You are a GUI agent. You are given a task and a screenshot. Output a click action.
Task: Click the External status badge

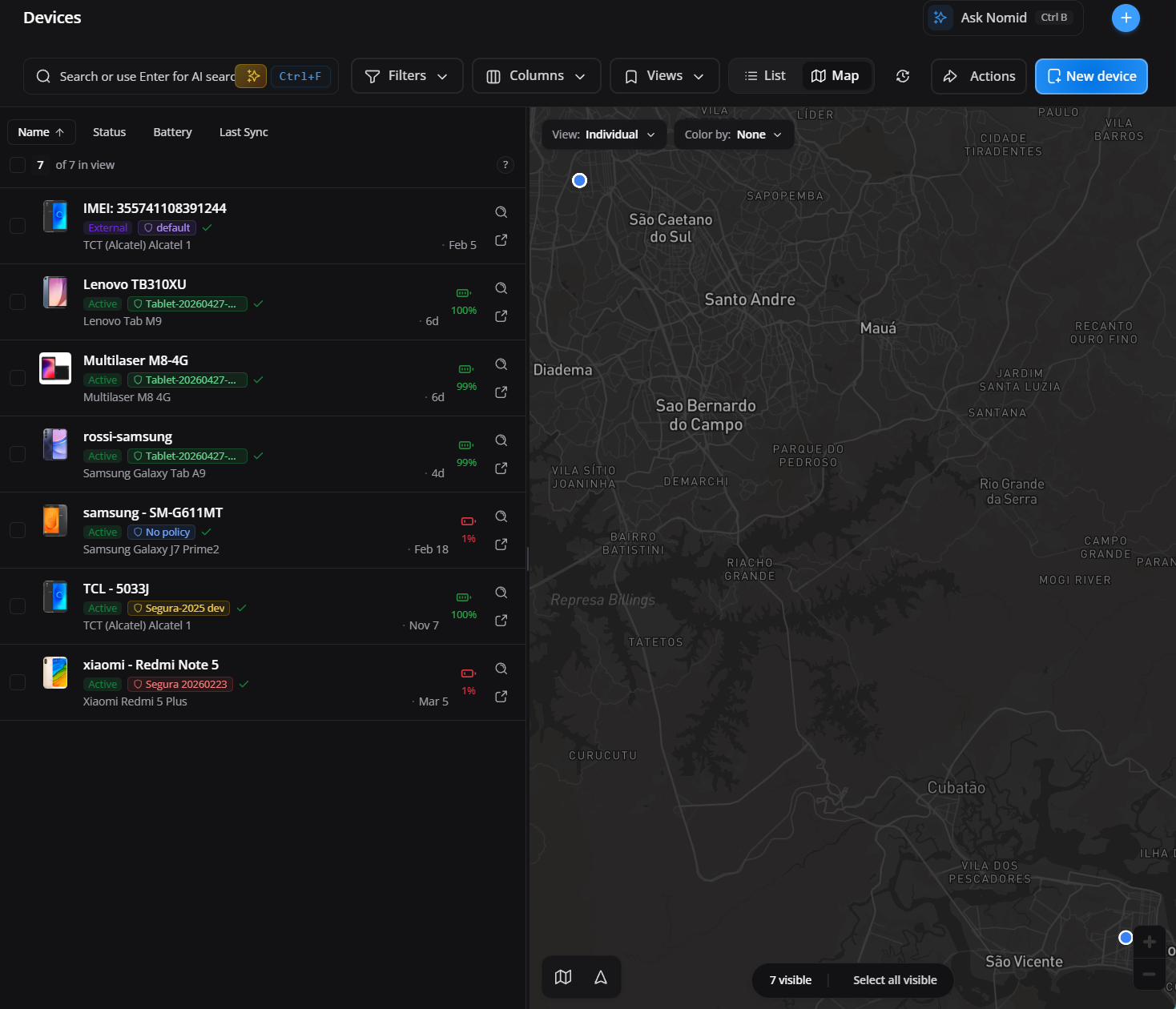point(107,228)
